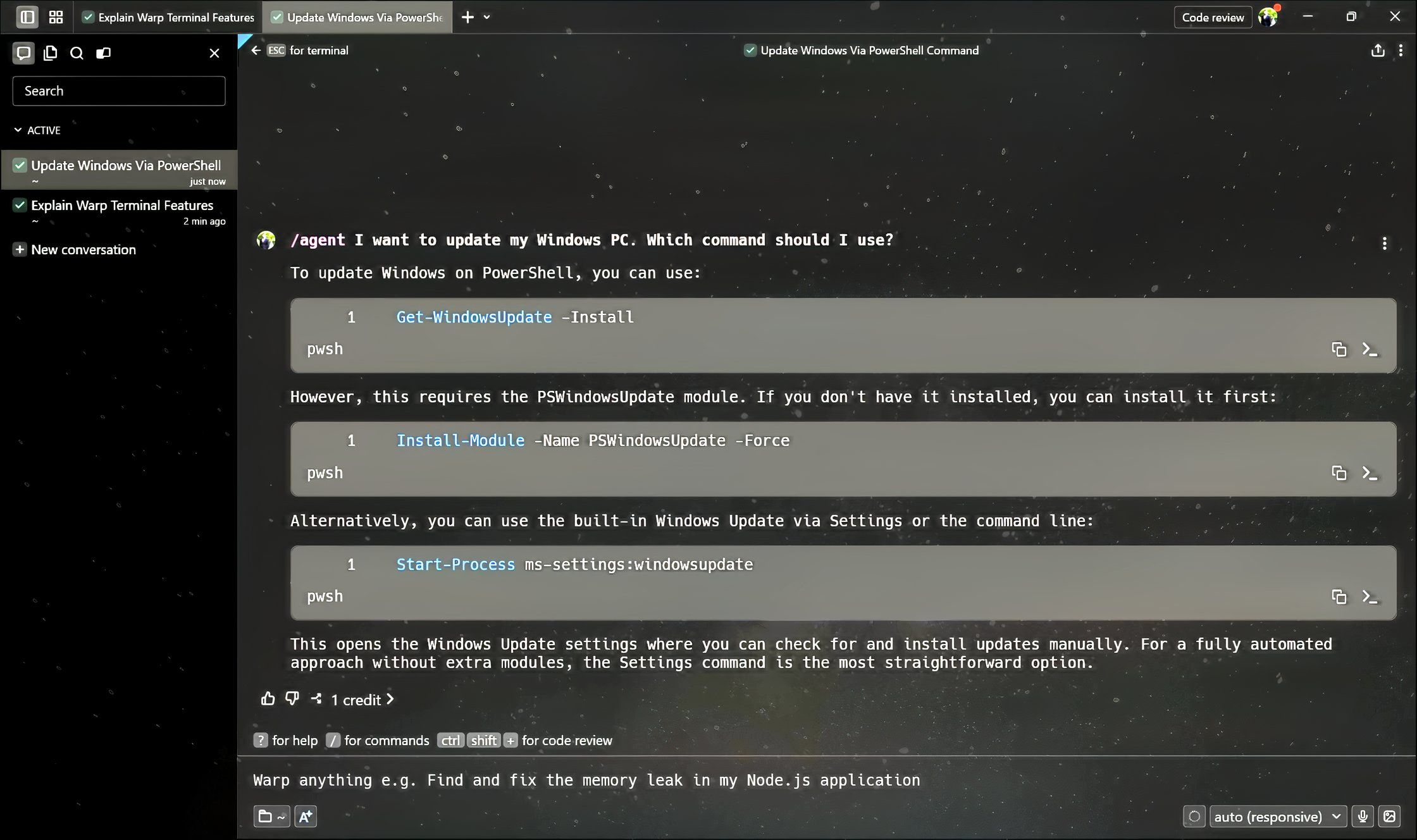This screenshot has height=840, width=1417.
Task: Start a New conversation
Action: [x=75, y=250]
